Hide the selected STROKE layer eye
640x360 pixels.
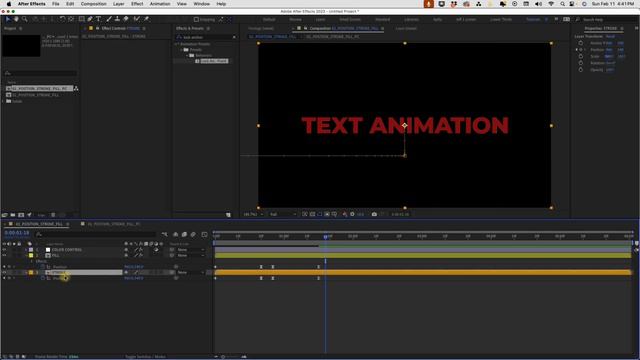pyautogui.click(x=4, y=272)
